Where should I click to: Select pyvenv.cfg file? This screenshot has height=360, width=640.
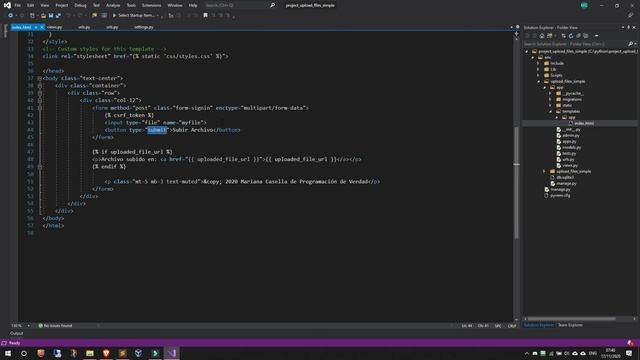(x=560, y=196)
